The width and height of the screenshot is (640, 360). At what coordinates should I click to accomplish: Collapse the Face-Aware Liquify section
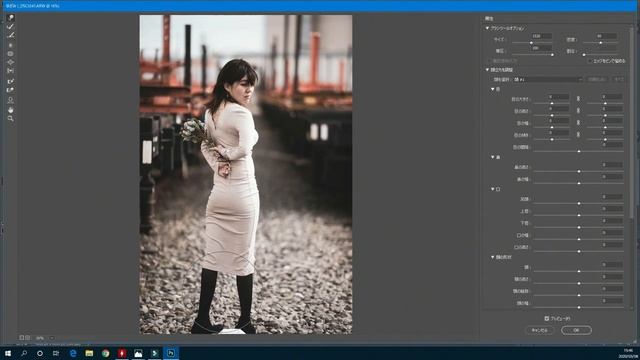487,70
